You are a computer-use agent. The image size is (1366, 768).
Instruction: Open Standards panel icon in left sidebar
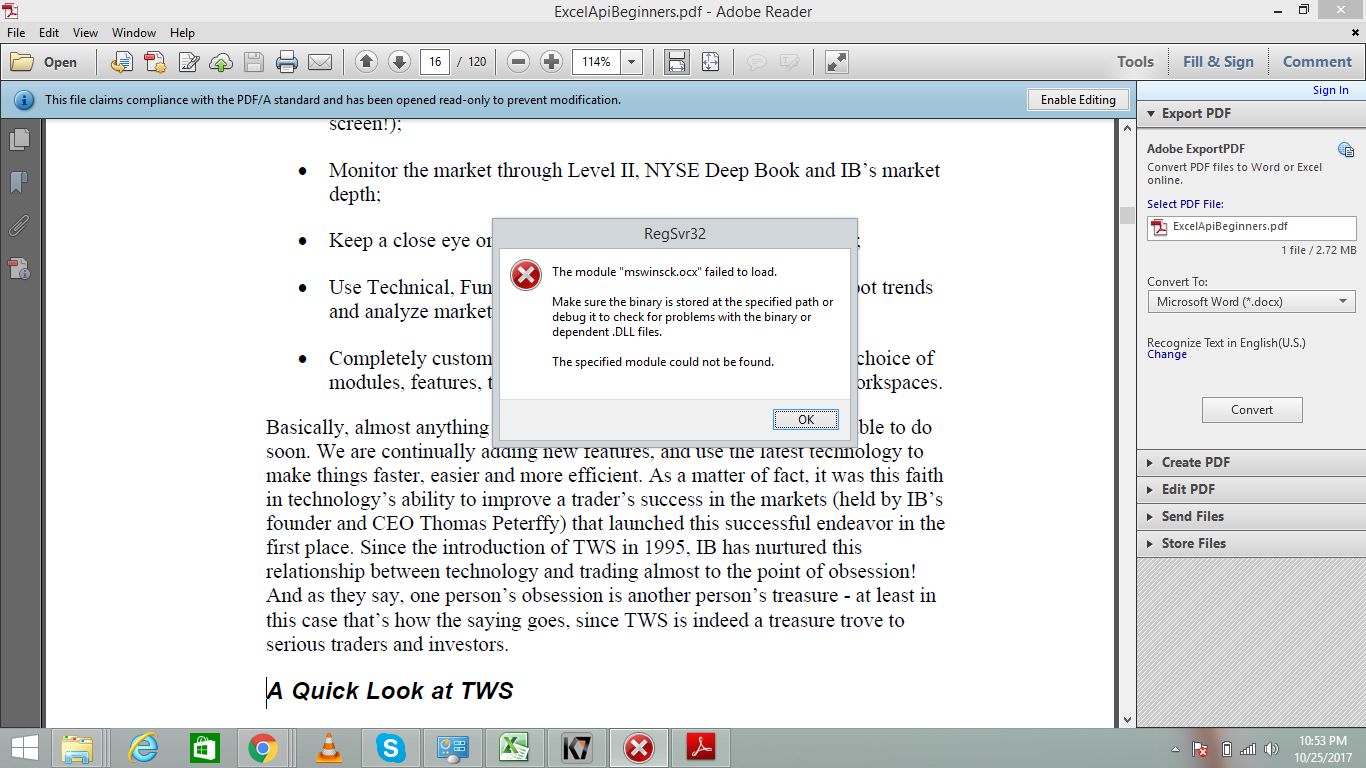[20, 268]
